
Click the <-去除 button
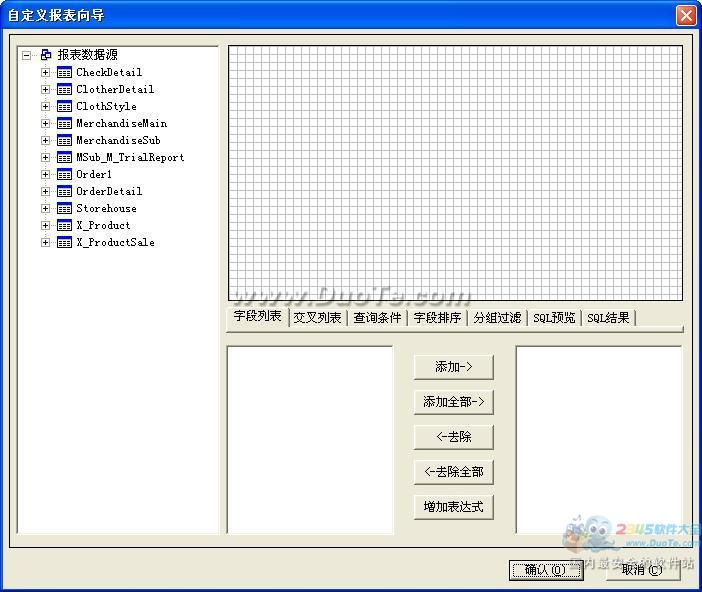pyautogui.click(x=454, y=437)
